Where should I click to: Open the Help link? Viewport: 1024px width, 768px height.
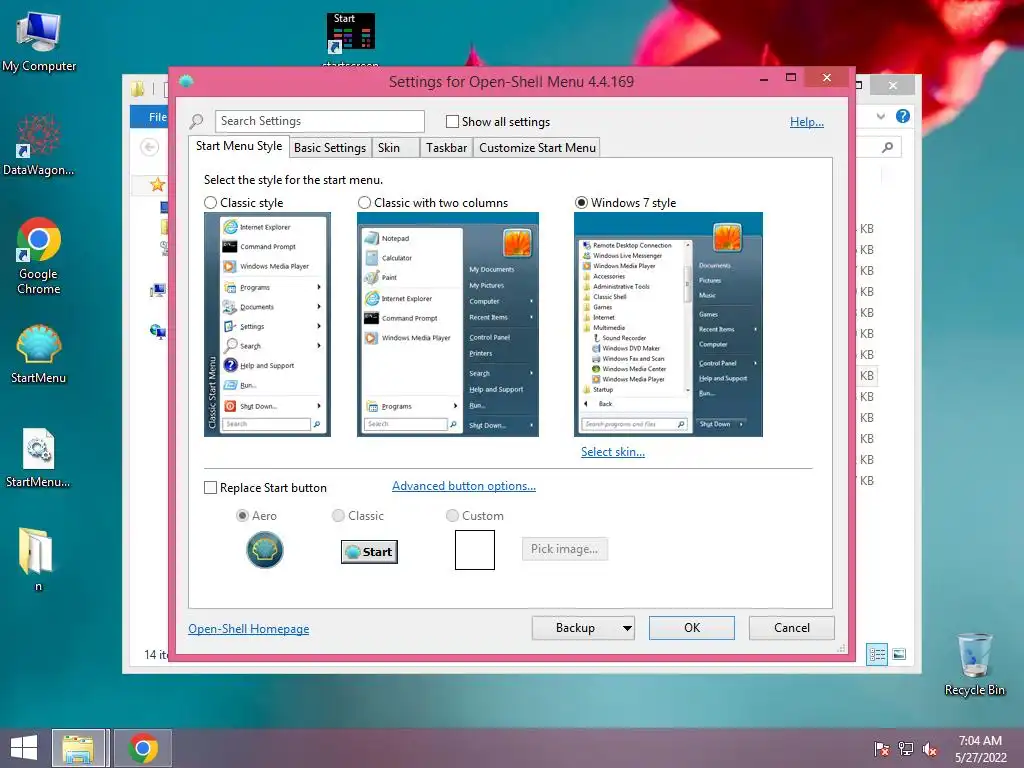click(x=807, y=122)
